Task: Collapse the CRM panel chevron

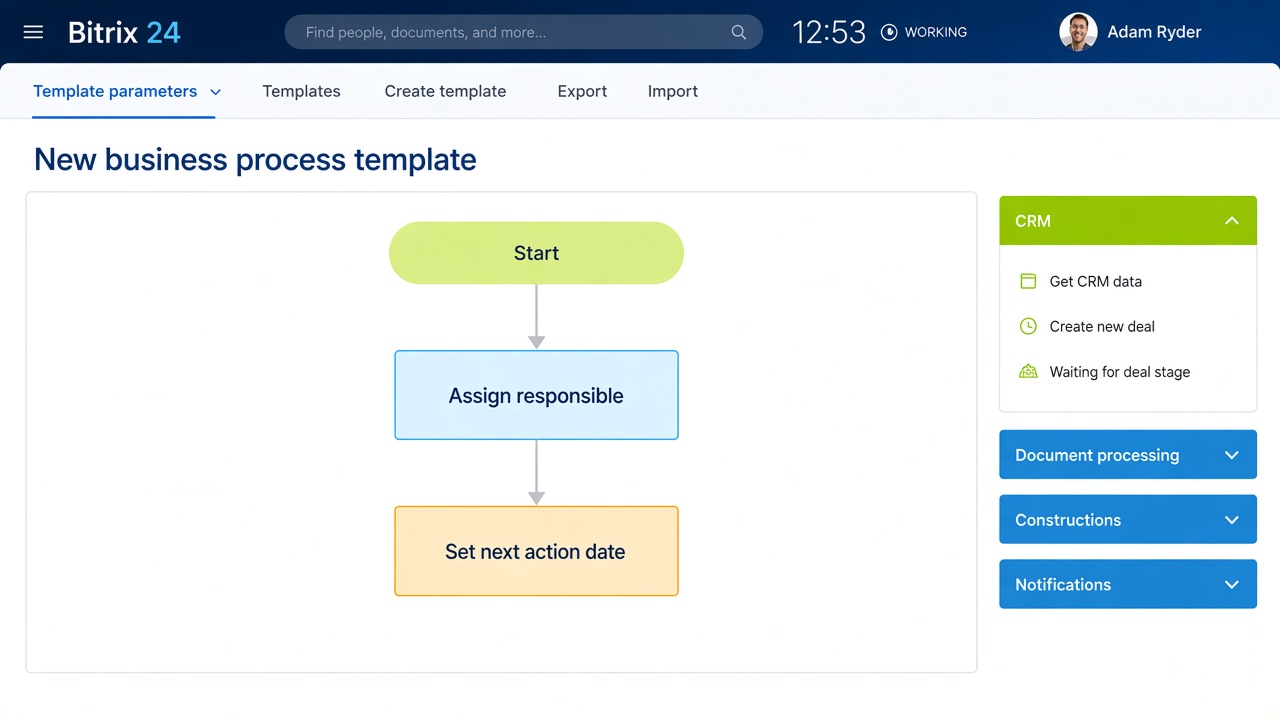Action: click(x=1232, y=221)
